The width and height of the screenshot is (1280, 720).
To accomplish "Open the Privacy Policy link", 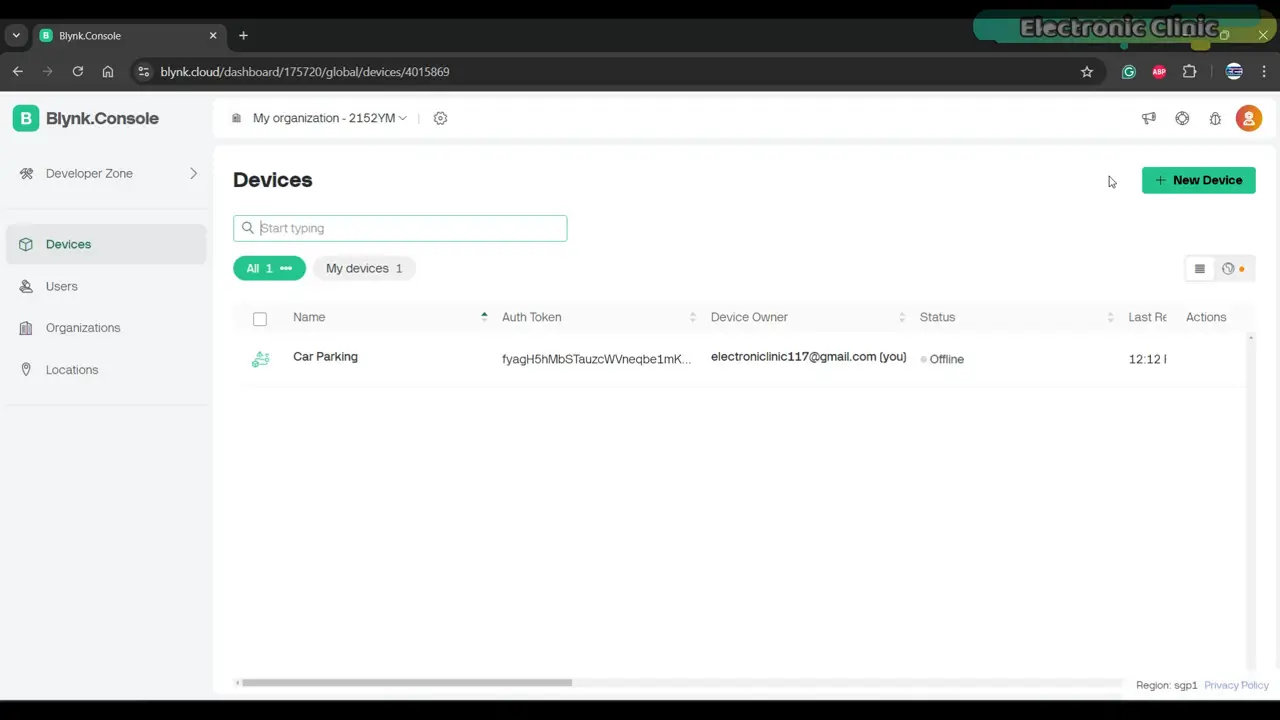I will (1236, 685).
